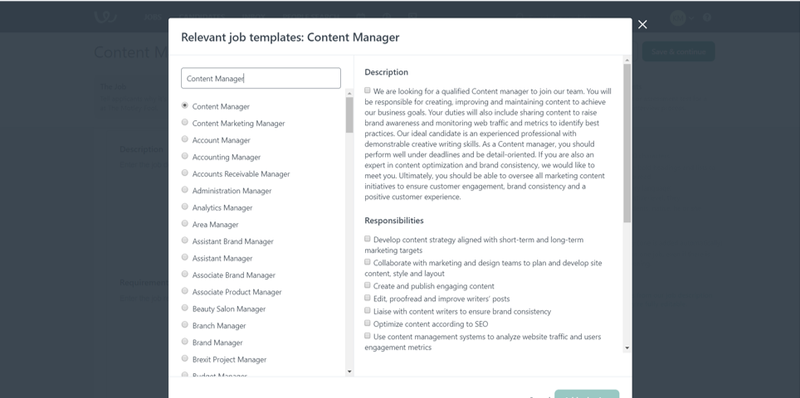Click the template list scrollbar thumb
This screenshot has width=800, height=398.
pos(349,115)
